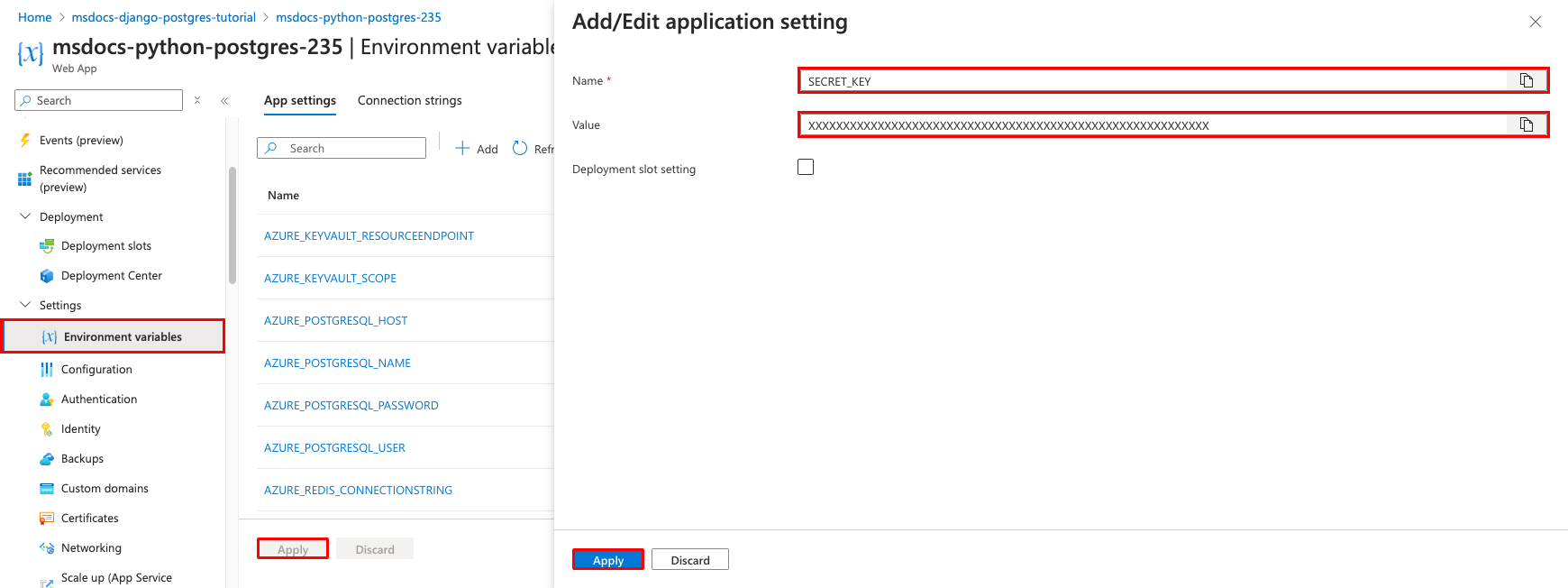Collapse the Settings section chevron

click(25, 305)
